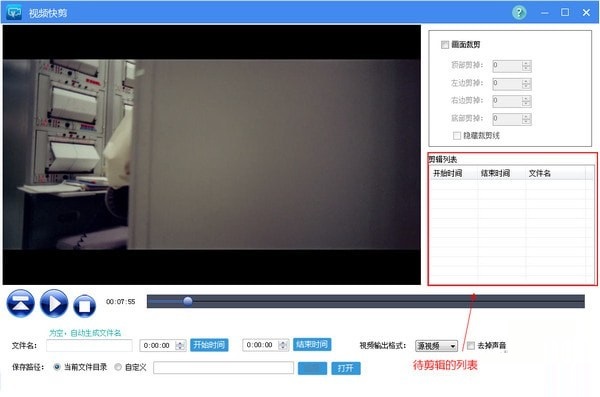Screen dimensions: 600x397
Task: Click the 开始时间 column header in 剪辑列表
Action: 454,173
